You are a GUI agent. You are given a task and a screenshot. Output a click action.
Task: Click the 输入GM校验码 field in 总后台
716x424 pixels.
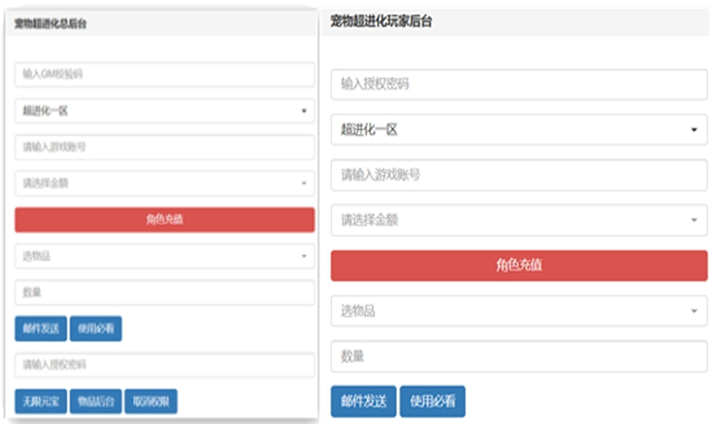click(x=164, y=74)
